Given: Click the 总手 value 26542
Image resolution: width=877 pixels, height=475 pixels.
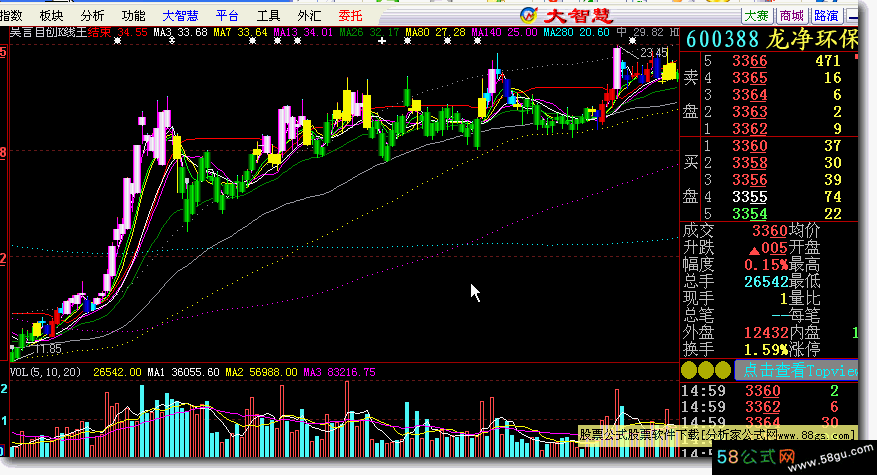Looking at the screenshot, I should pyautogui.click(x=766, y=281).
